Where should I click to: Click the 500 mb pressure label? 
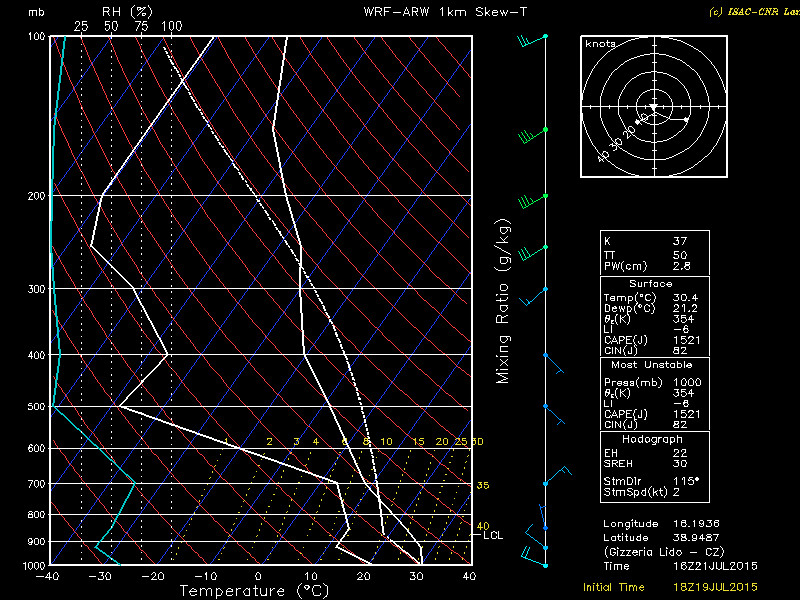coord(36,407)
